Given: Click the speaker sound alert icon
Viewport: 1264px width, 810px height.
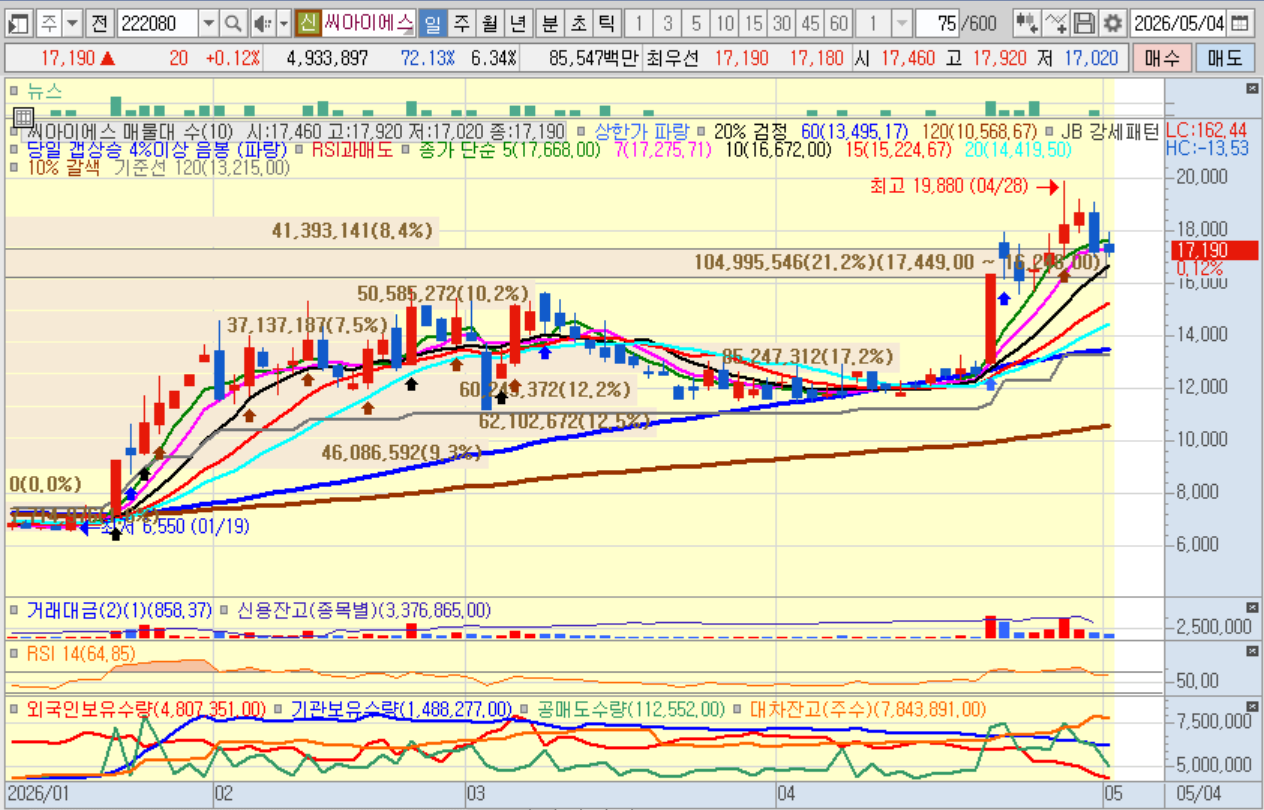Looking at the screenshot, I should [x=261, y=22].
